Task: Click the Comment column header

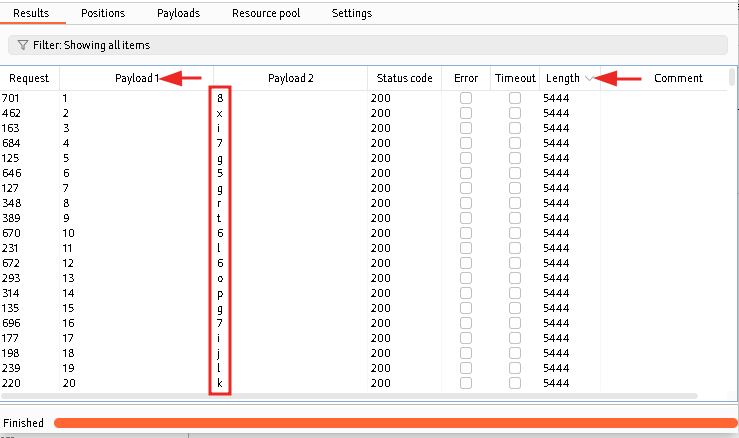Action: point(678,78)
